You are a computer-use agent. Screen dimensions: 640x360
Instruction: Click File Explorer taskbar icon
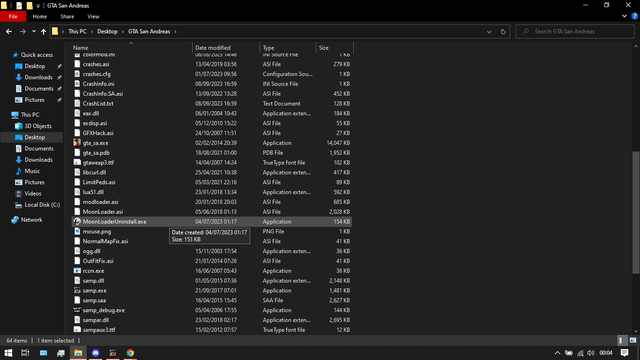[x=78, y=353]
